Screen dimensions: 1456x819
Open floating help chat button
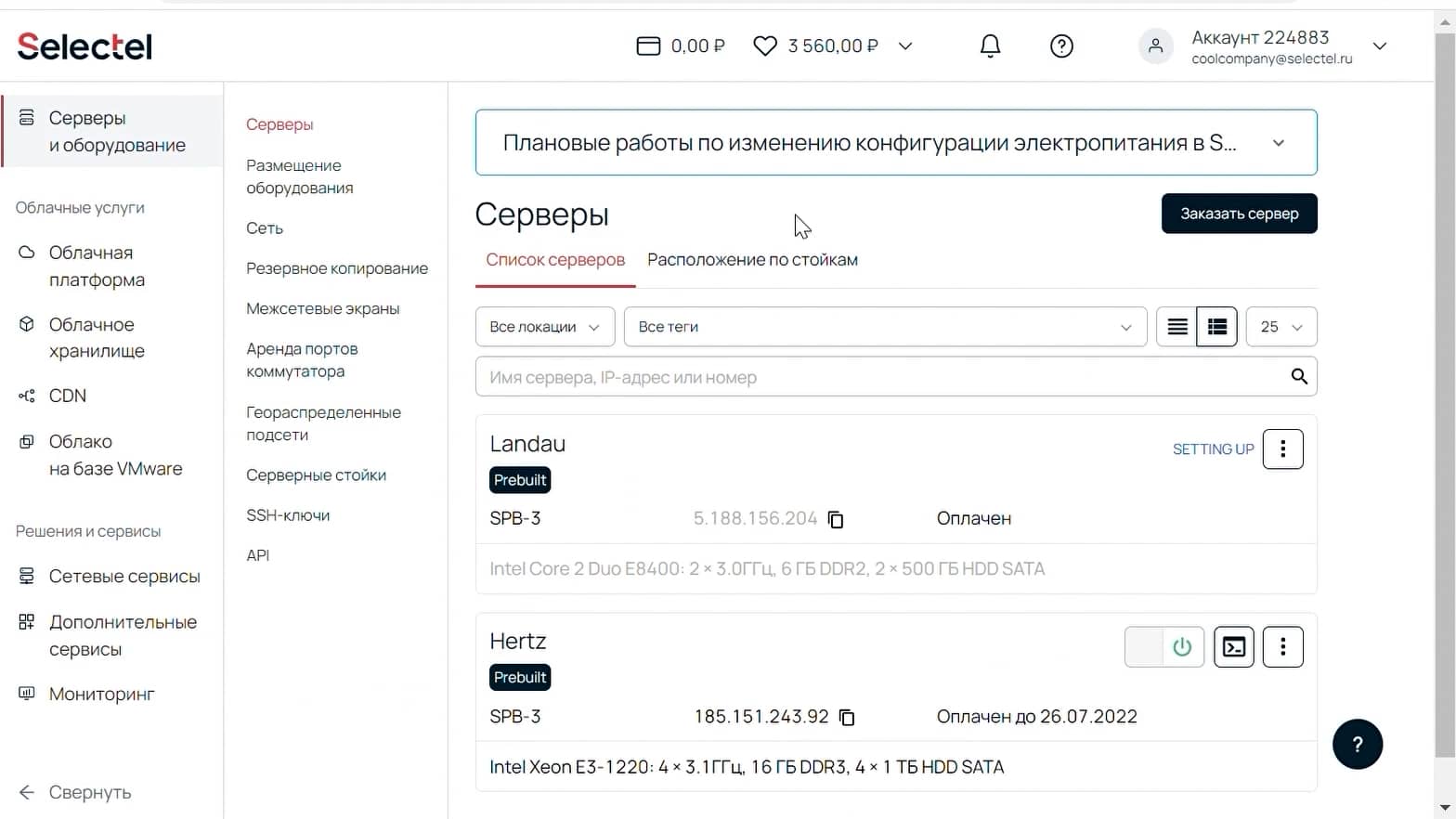pyautogui.click(x=1358, y=744)
